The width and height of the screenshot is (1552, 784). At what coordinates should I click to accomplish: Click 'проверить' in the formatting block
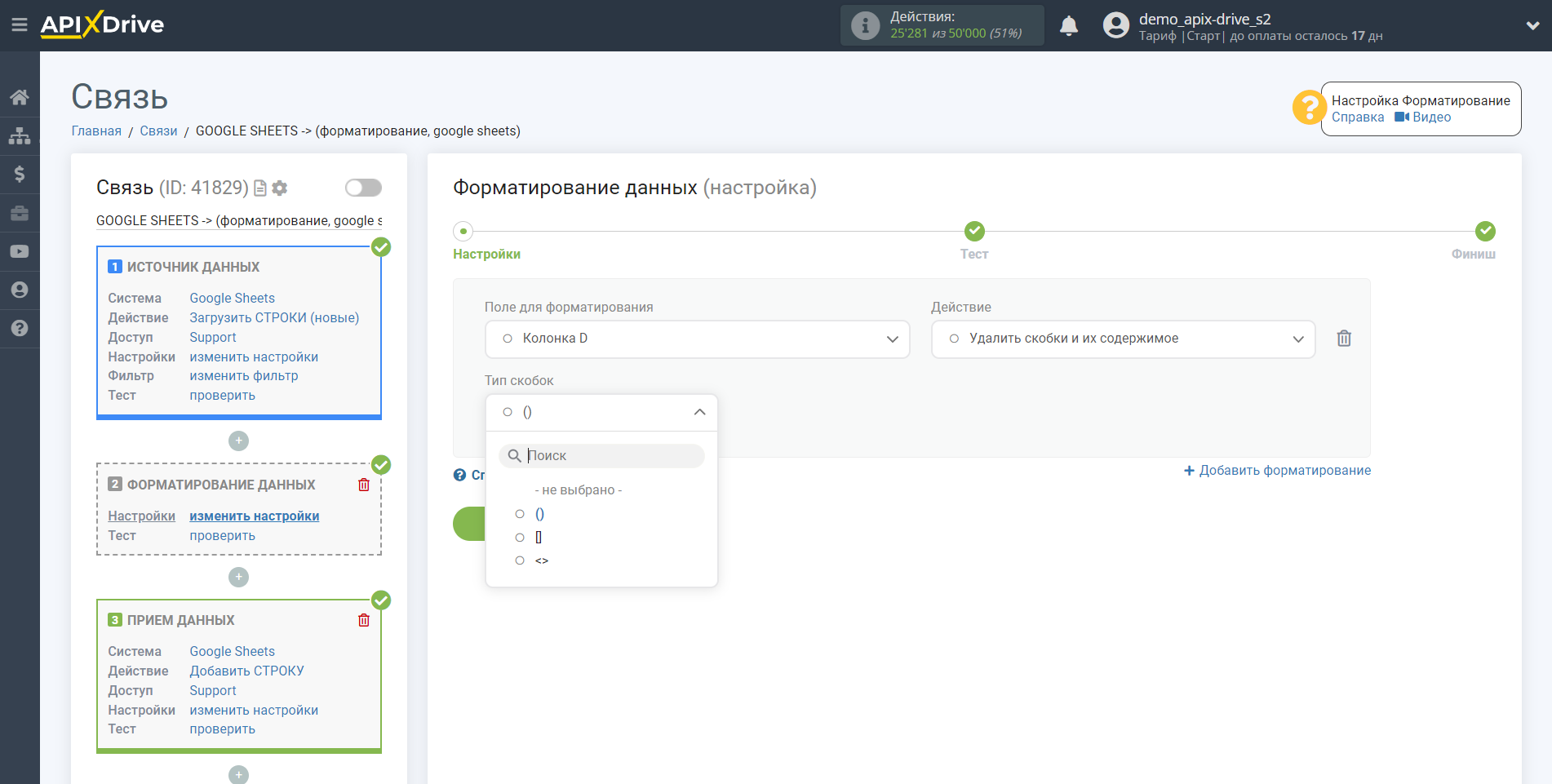(x=222, y=535)
